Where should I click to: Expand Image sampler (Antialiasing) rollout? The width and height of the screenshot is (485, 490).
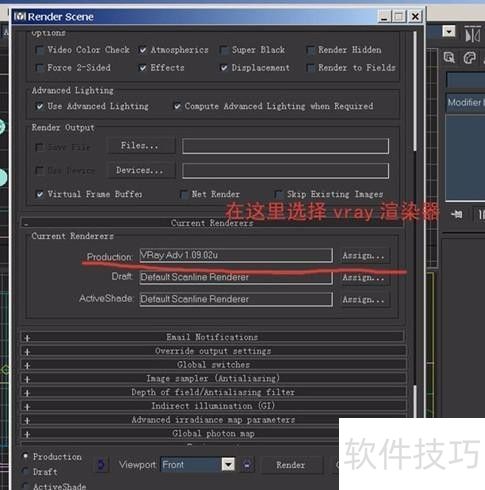pos(213,379)
